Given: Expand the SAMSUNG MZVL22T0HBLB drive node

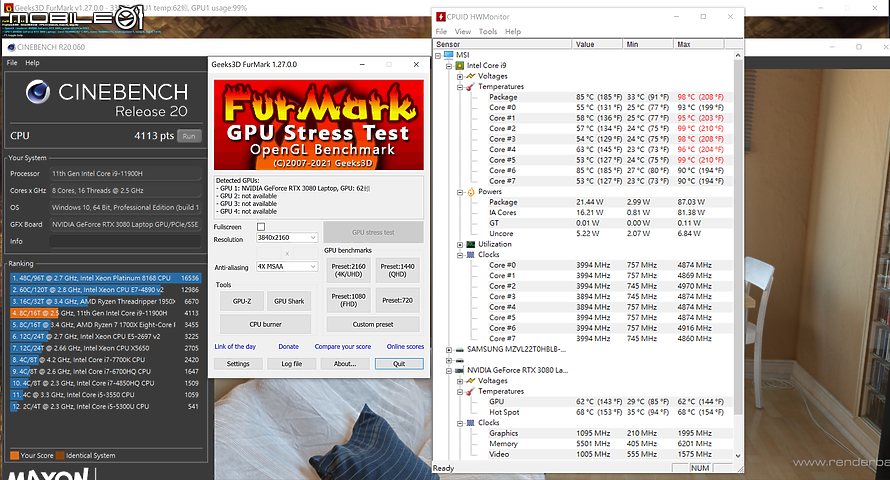Looking at the screenshot, I should coord(449,350).
